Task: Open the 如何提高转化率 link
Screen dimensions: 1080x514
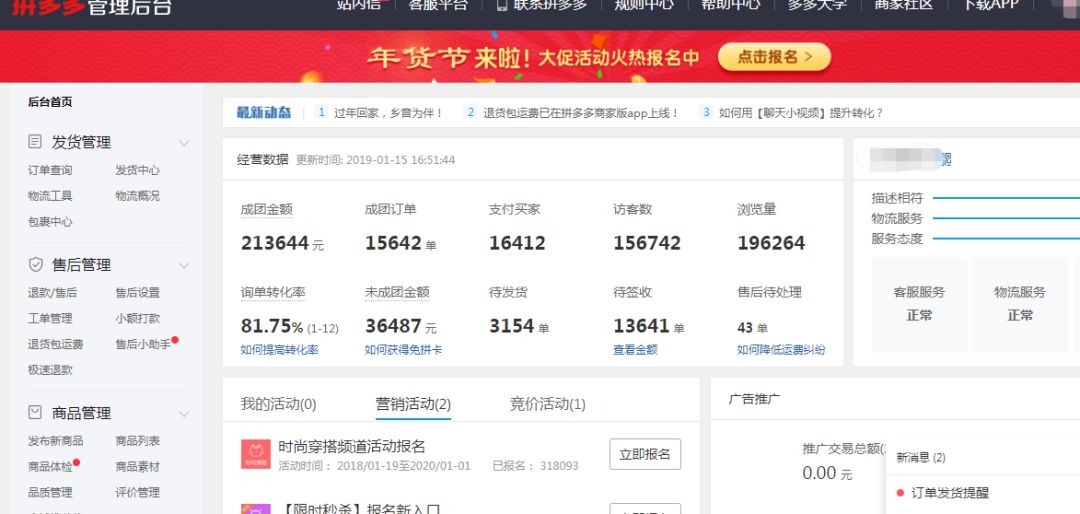Action: click(x=279, y=350)
